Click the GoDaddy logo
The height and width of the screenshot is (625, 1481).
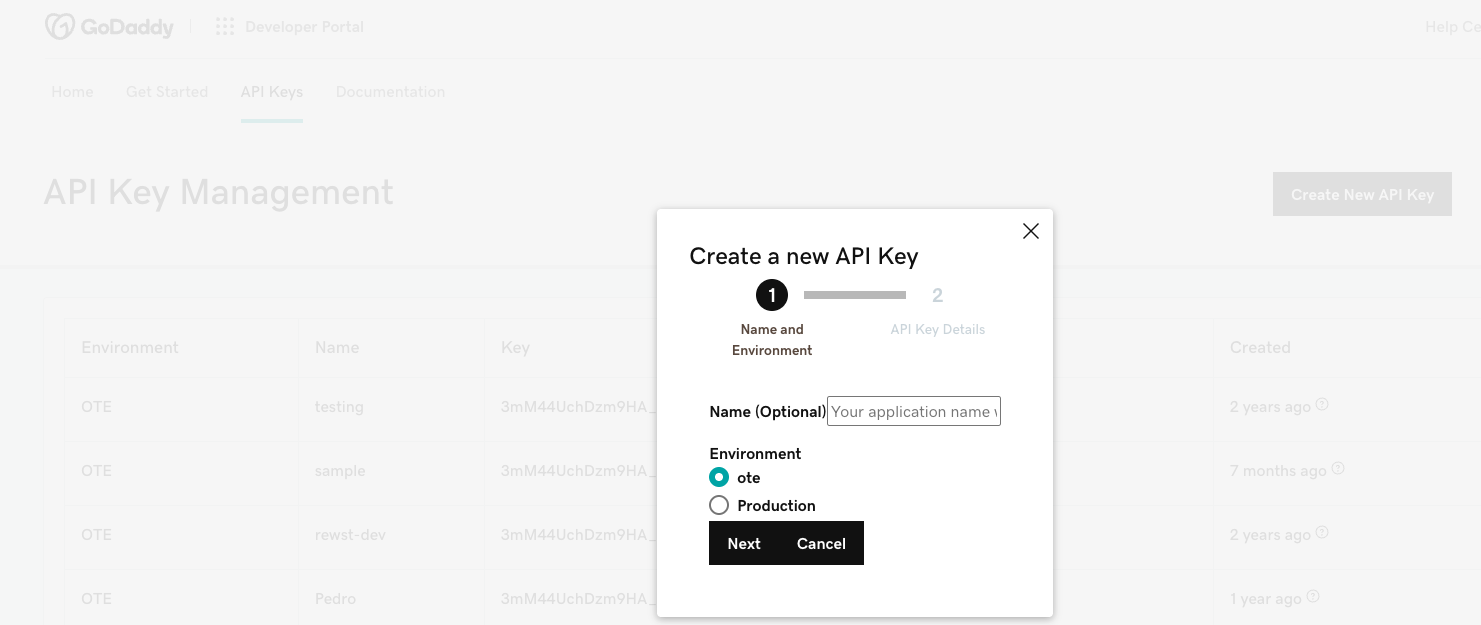pos(109,27)
